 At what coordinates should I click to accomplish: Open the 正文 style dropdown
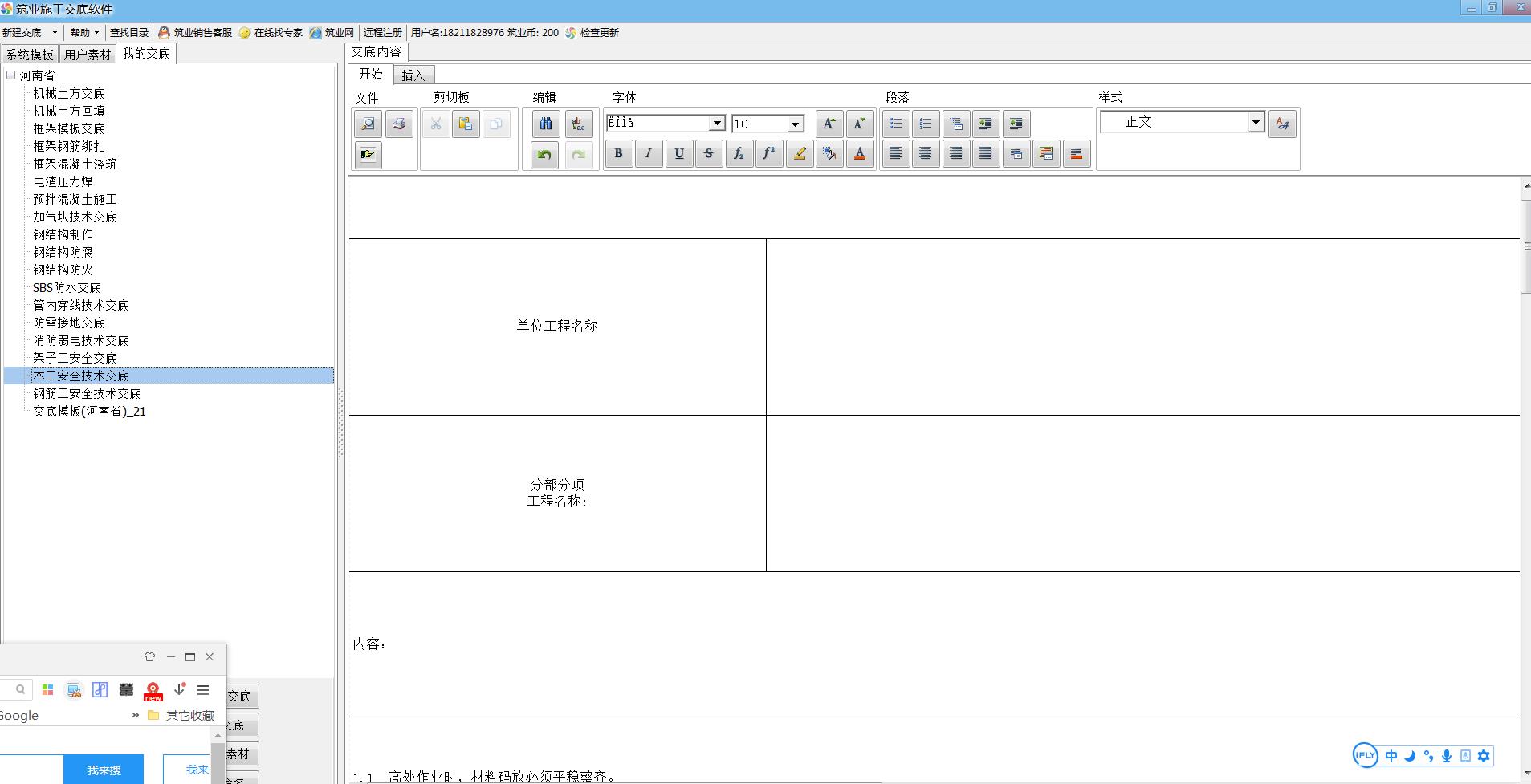[1256, 123]
